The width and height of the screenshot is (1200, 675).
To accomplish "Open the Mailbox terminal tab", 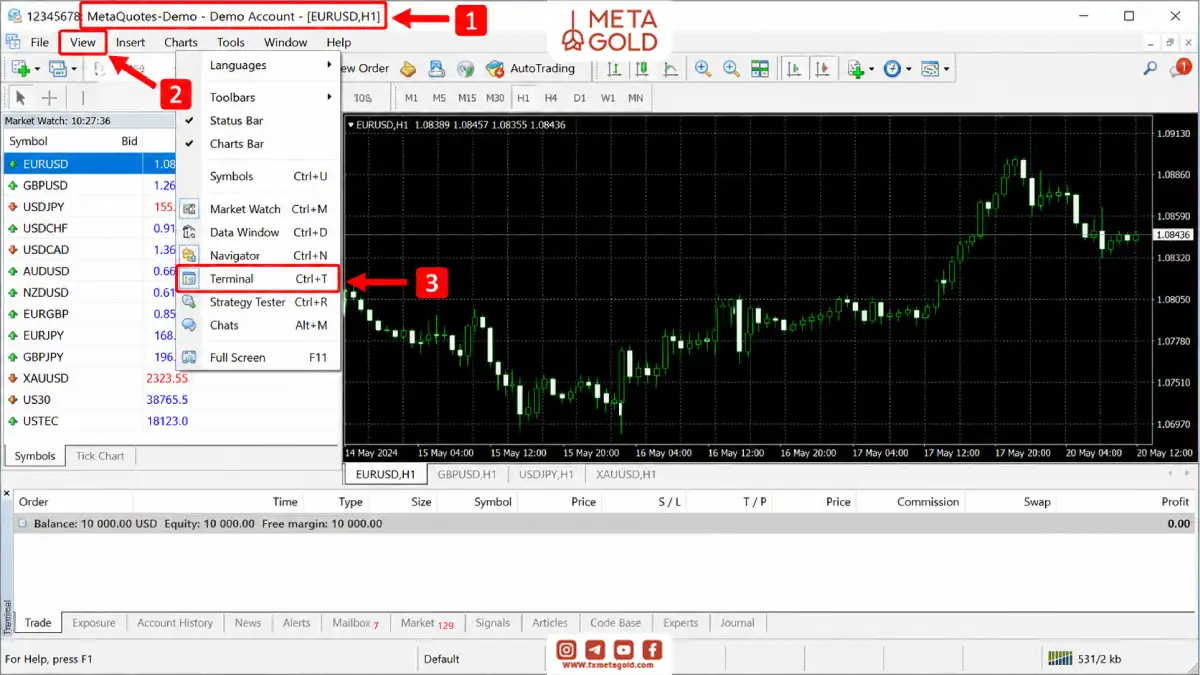I will (x=355, y=622).
